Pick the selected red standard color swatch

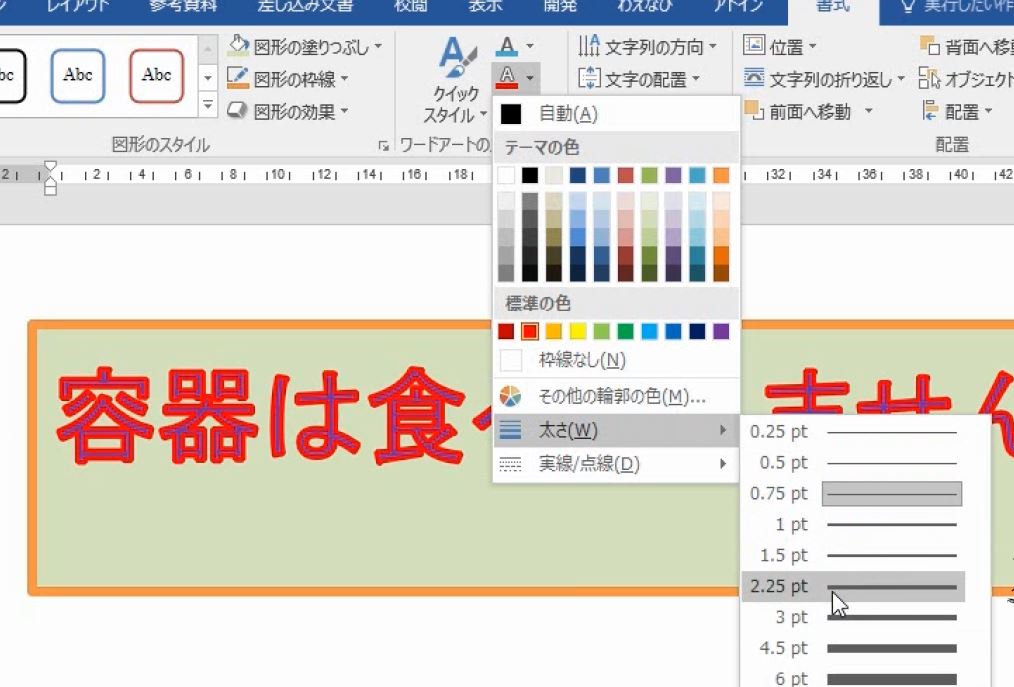point(530,331)
